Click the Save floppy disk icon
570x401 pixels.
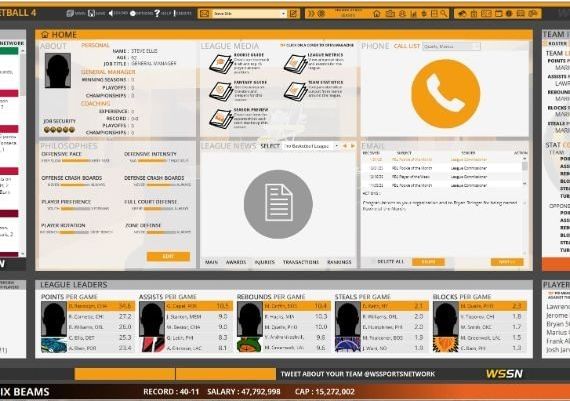pos(92,13)
